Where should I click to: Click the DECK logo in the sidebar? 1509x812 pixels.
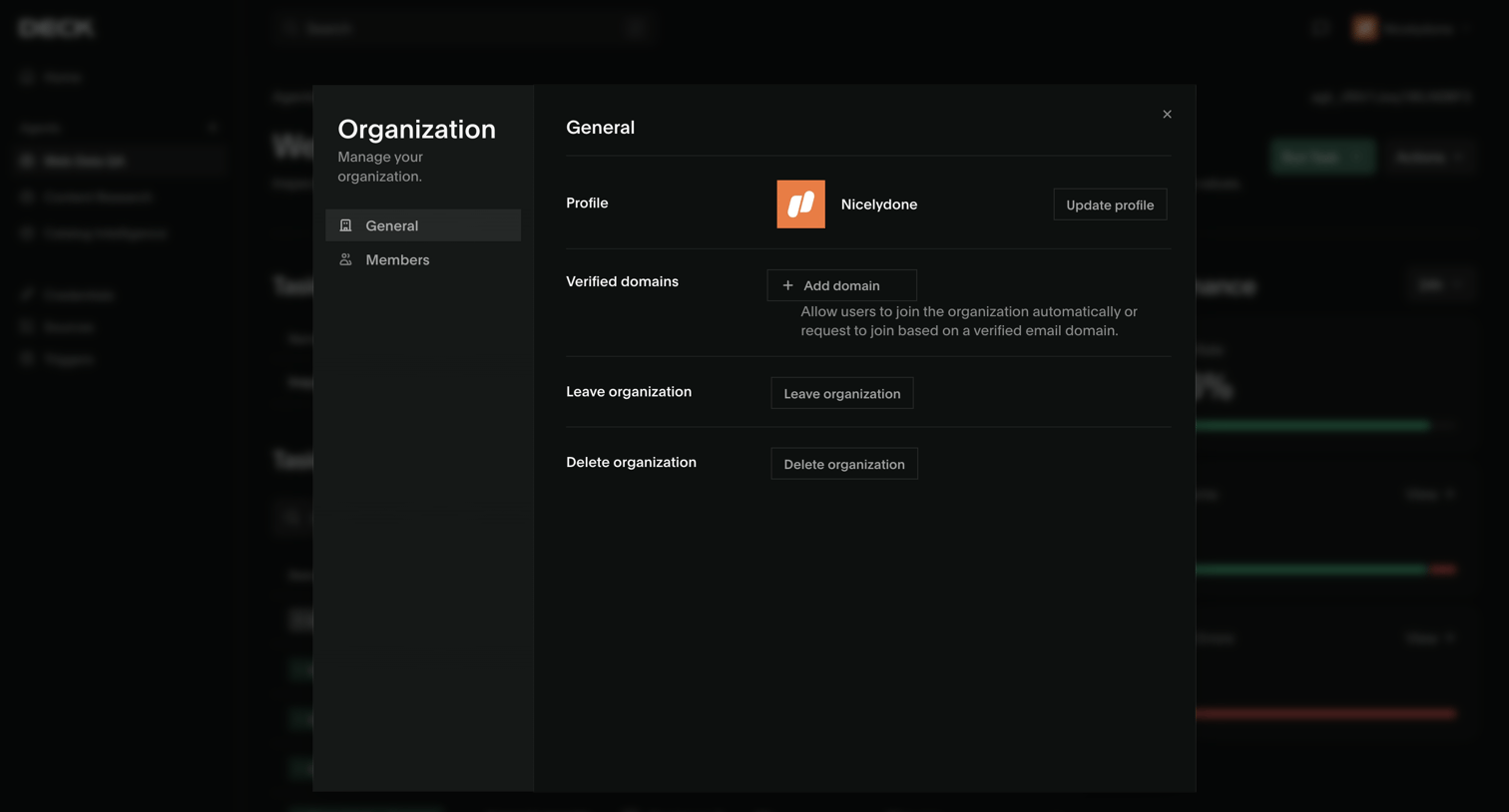[56, 28]
